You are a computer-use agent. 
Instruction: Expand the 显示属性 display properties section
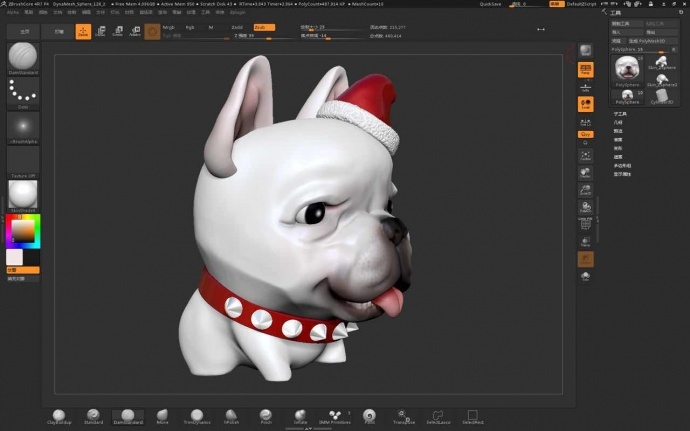click(622, 174)
